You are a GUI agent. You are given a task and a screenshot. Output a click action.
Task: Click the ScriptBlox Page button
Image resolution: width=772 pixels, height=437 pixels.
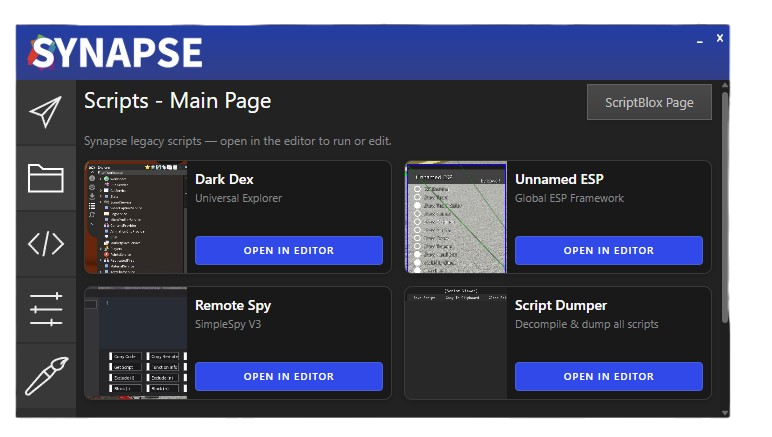649,102
